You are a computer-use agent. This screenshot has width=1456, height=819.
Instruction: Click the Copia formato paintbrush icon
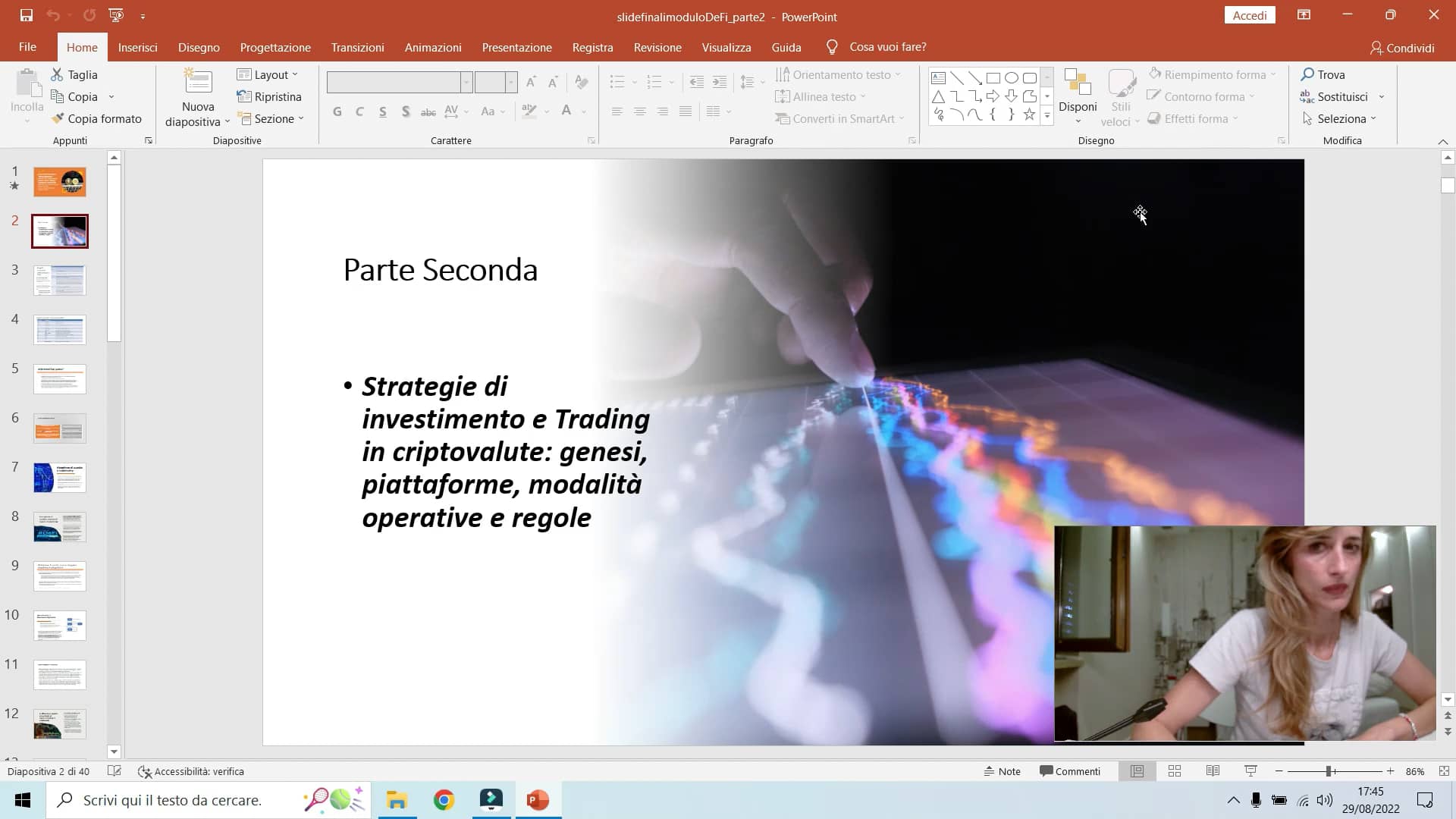(x=58, y=118)
